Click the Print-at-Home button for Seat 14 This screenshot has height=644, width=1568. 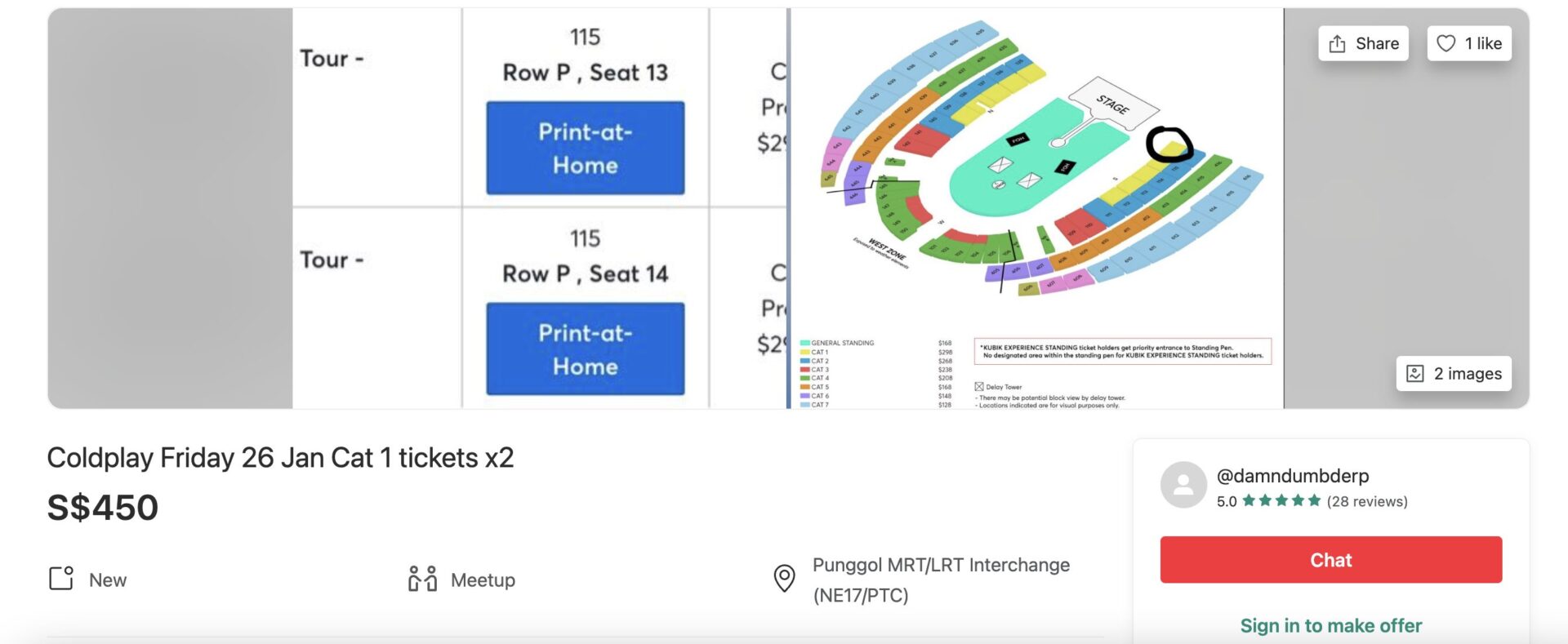[585, 349]
